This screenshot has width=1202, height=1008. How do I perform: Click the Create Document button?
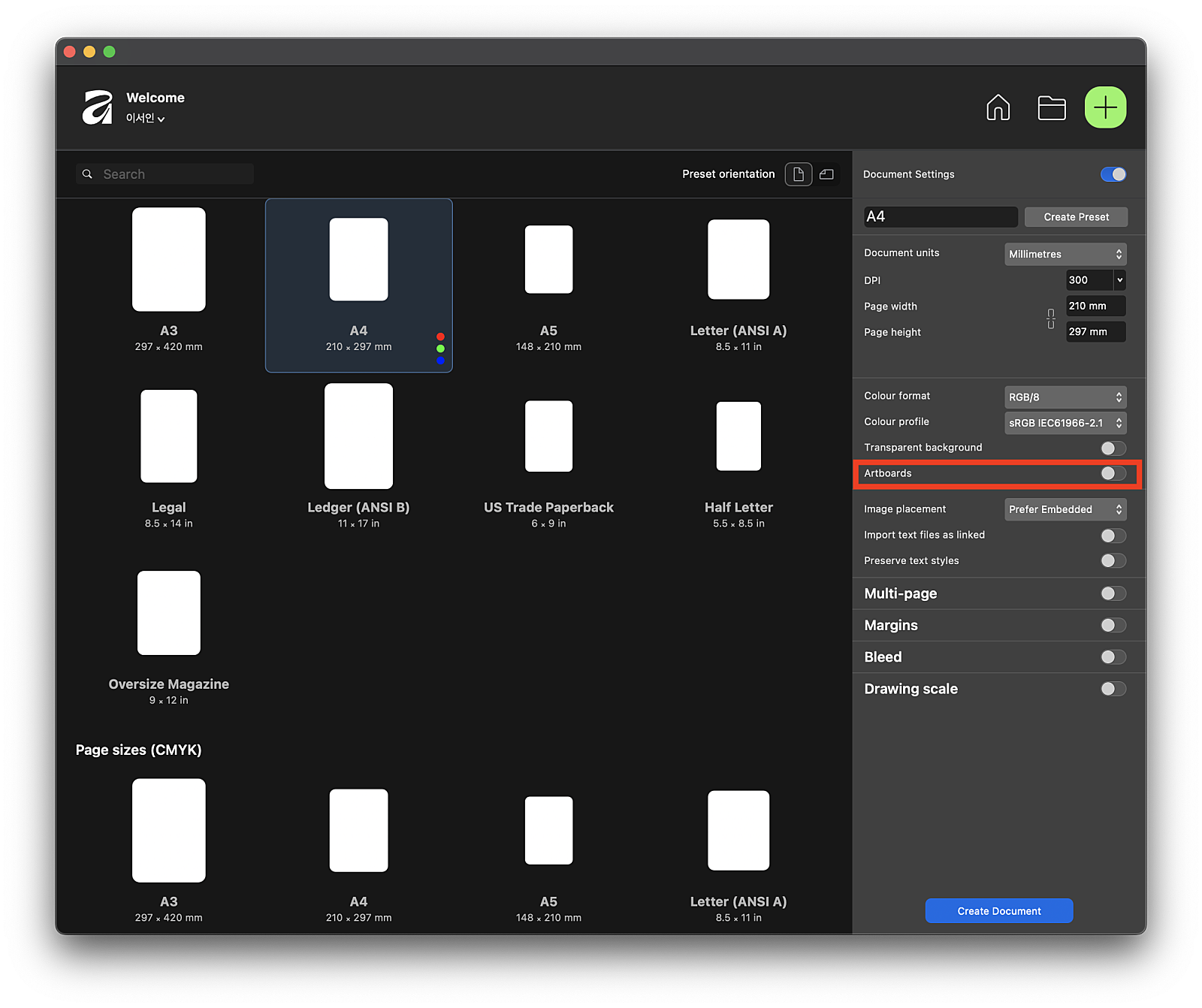click(x=998, y=911)
